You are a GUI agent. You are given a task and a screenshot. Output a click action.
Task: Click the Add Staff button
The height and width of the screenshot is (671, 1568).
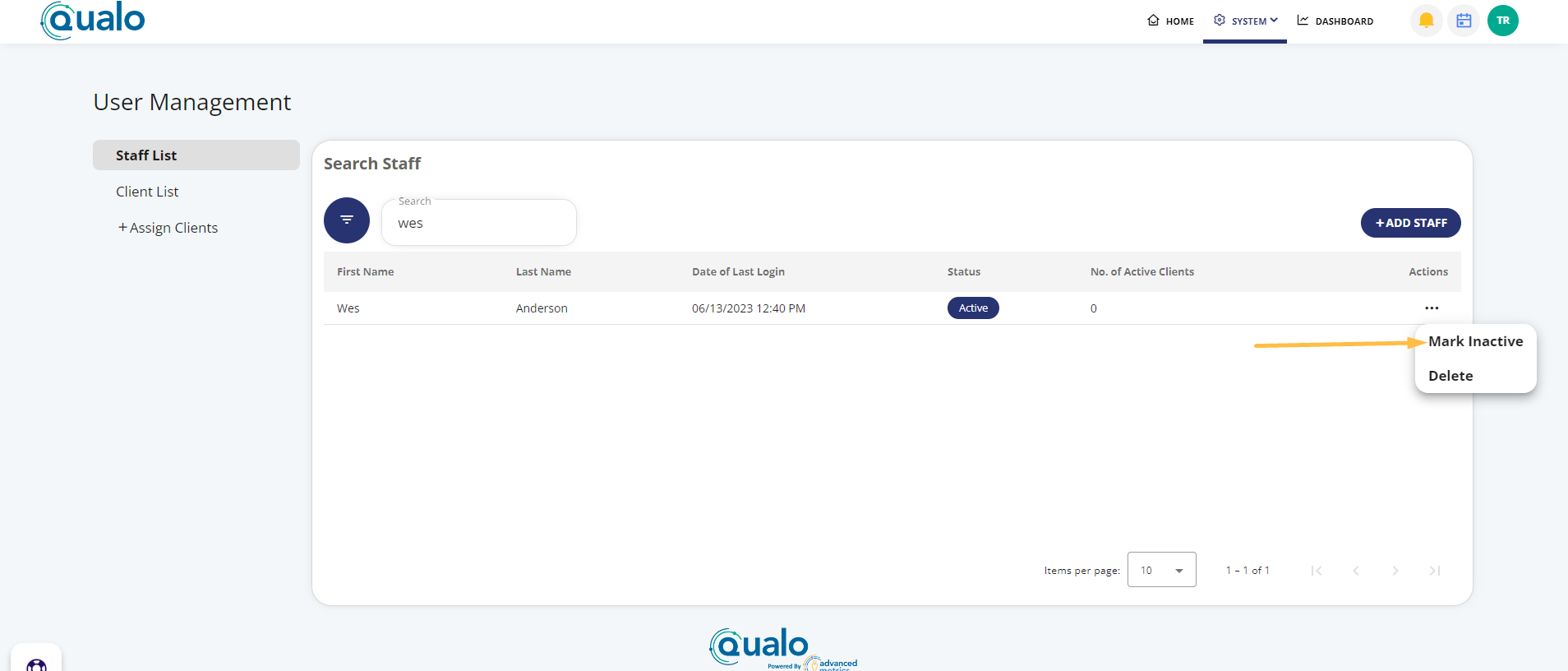(1410, 223)
